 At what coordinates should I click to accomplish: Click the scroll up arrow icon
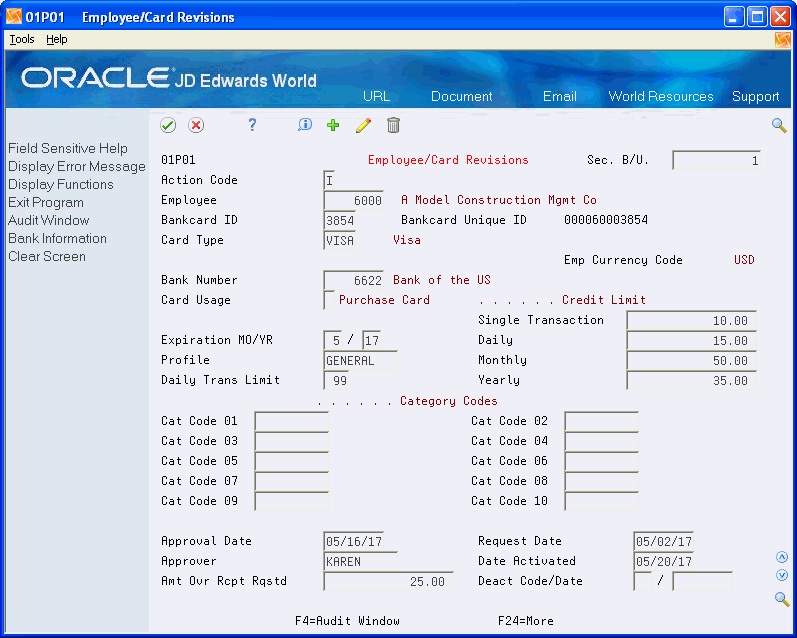782,557
